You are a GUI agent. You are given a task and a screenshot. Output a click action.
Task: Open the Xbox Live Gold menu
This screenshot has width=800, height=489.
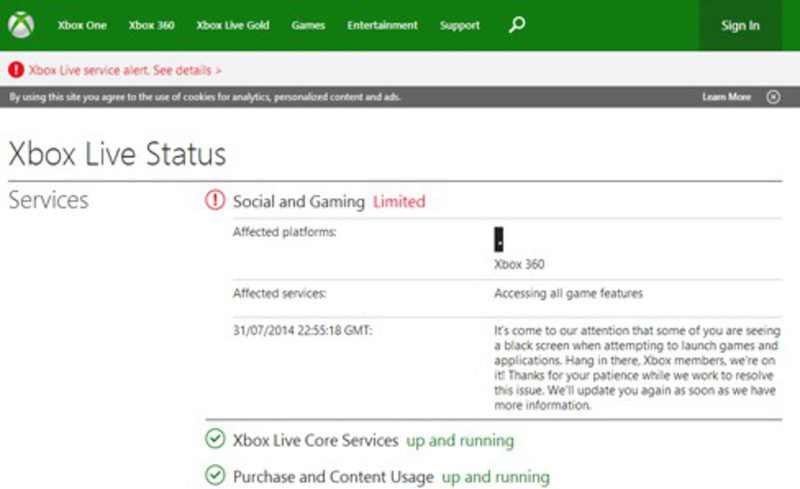(x=233, y=25)
